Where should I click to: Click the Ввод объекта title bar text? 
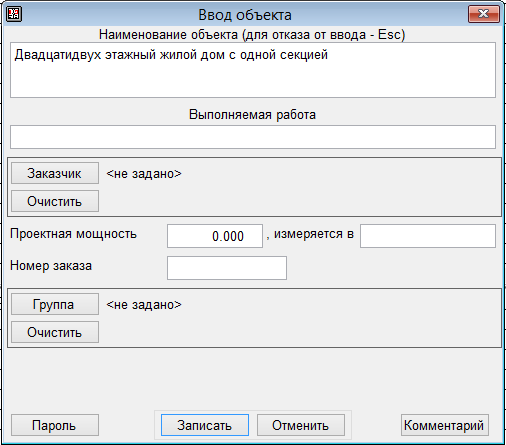(245, 15)
